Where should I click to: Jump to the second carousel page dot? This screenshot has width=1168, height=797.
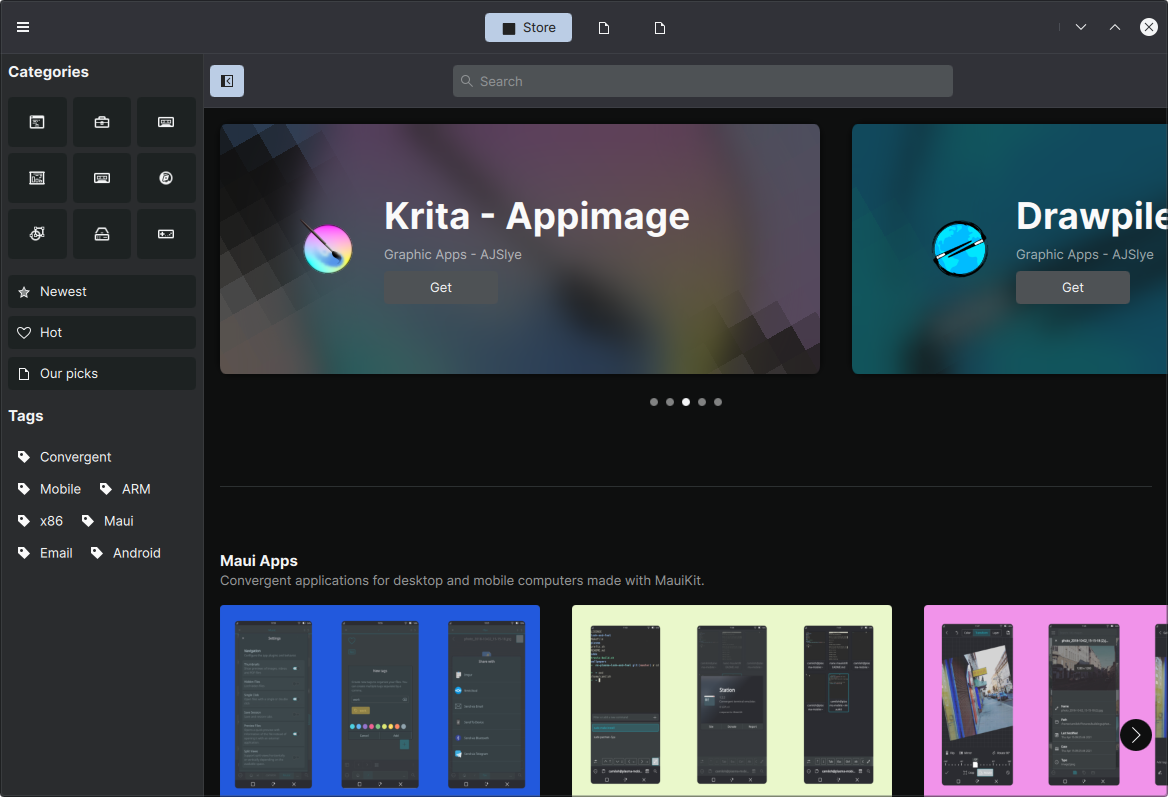pos(670,402)
